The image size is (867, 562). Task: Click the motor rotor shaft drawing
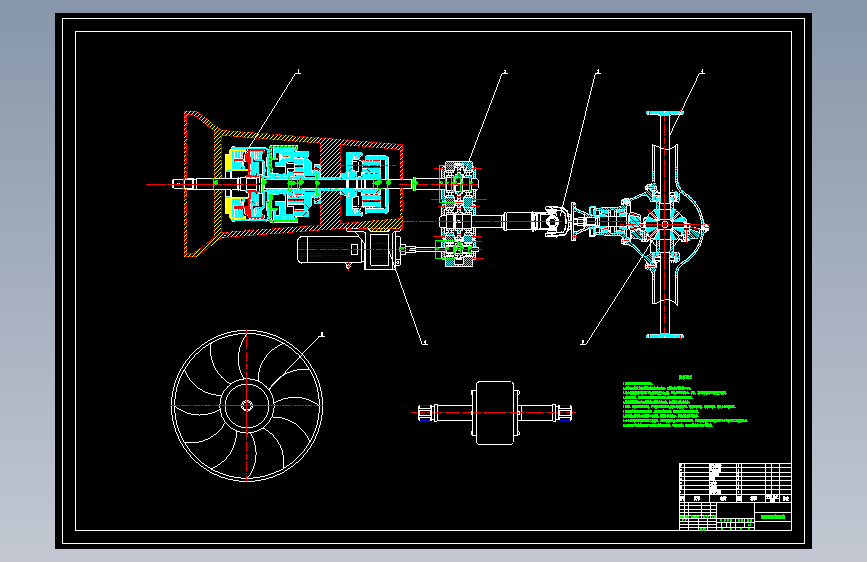[x=495, y=413]
